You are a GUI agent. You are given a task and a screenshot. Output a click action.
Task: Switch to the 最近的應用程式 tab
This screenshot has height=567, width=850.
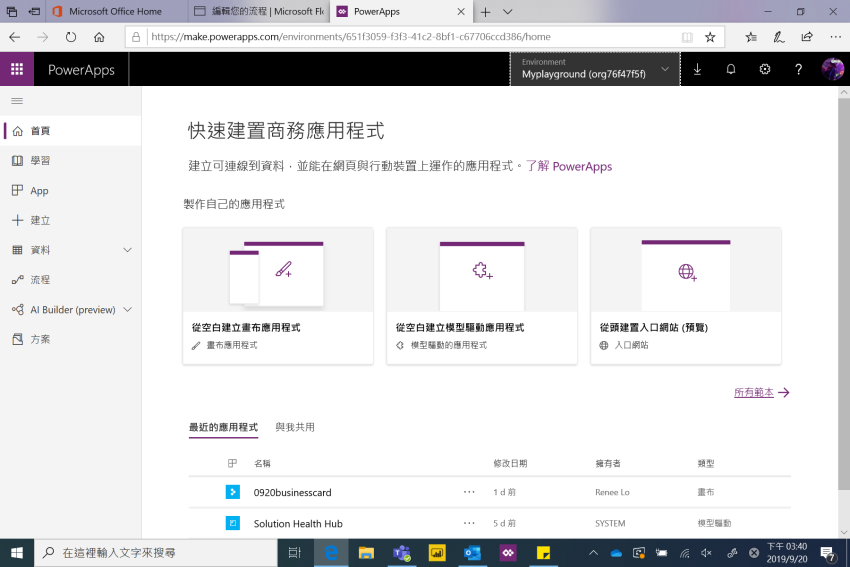click(223, 427)
